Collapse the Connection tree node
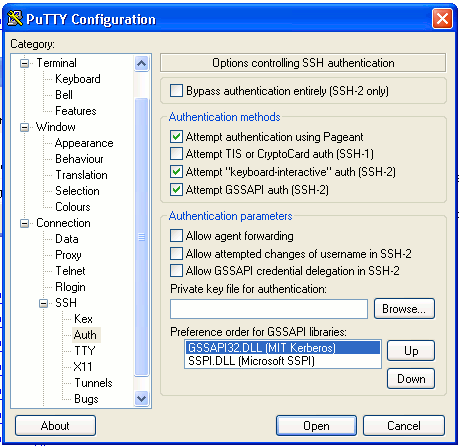This screenshot has height=446, width=459. tap(24, 223)
